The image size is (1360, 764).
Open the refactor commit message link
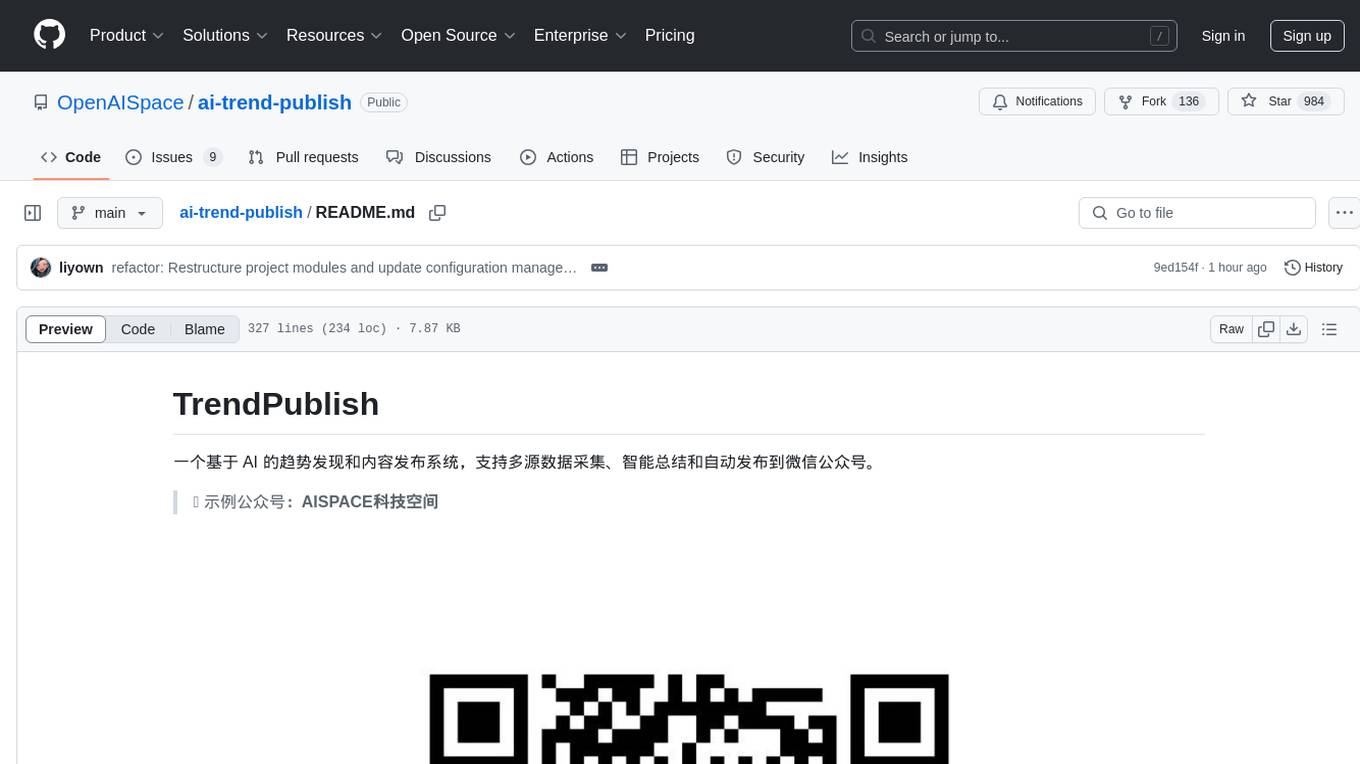click(x=344, y=268)
